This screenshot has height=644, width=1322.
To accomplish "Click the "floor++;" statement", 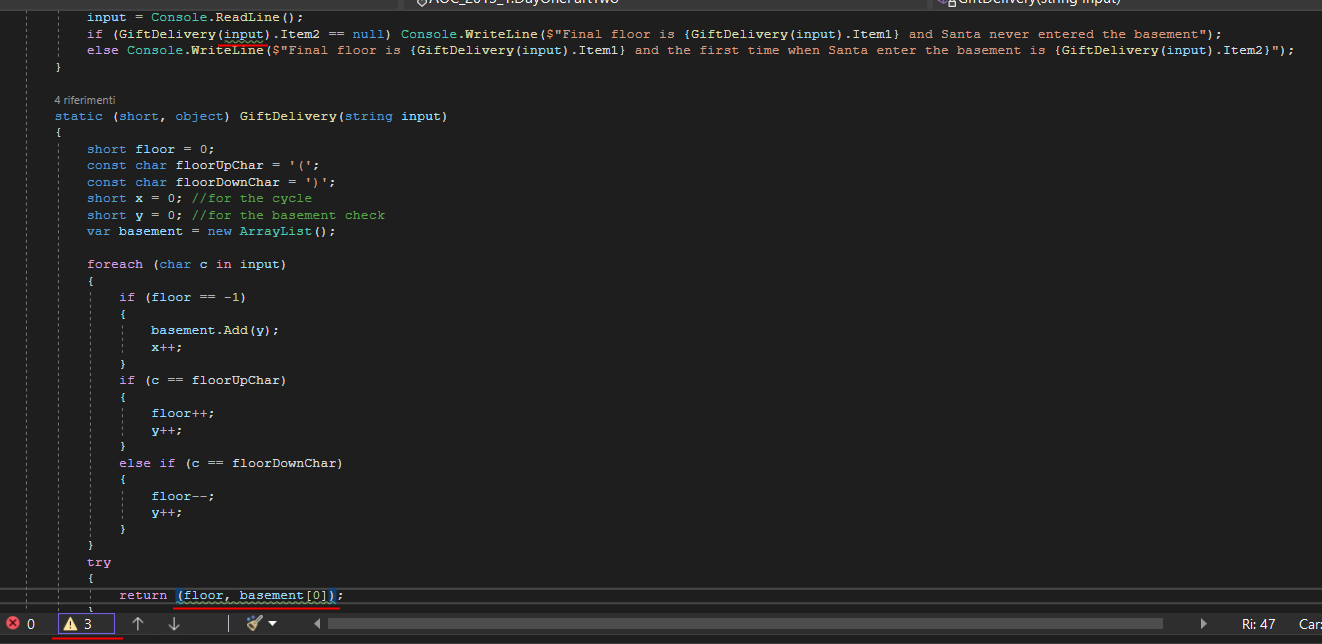I will click(x=183, y=413).
